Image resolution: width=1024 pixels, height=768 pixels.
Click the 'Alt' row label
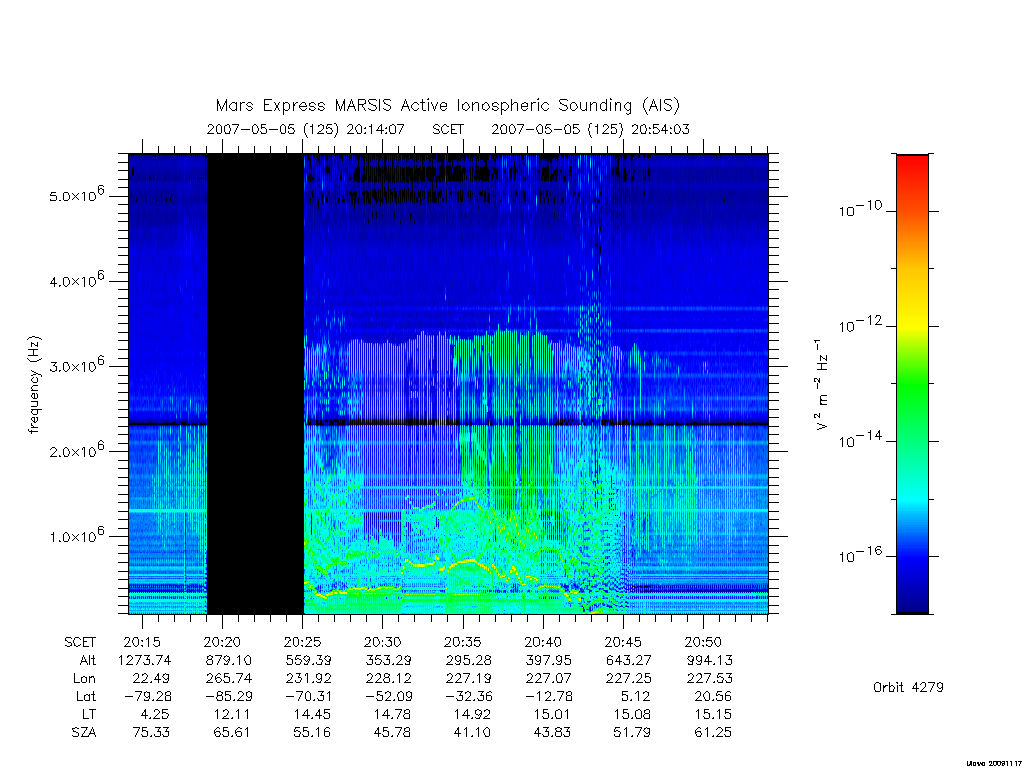coord(88,660)
